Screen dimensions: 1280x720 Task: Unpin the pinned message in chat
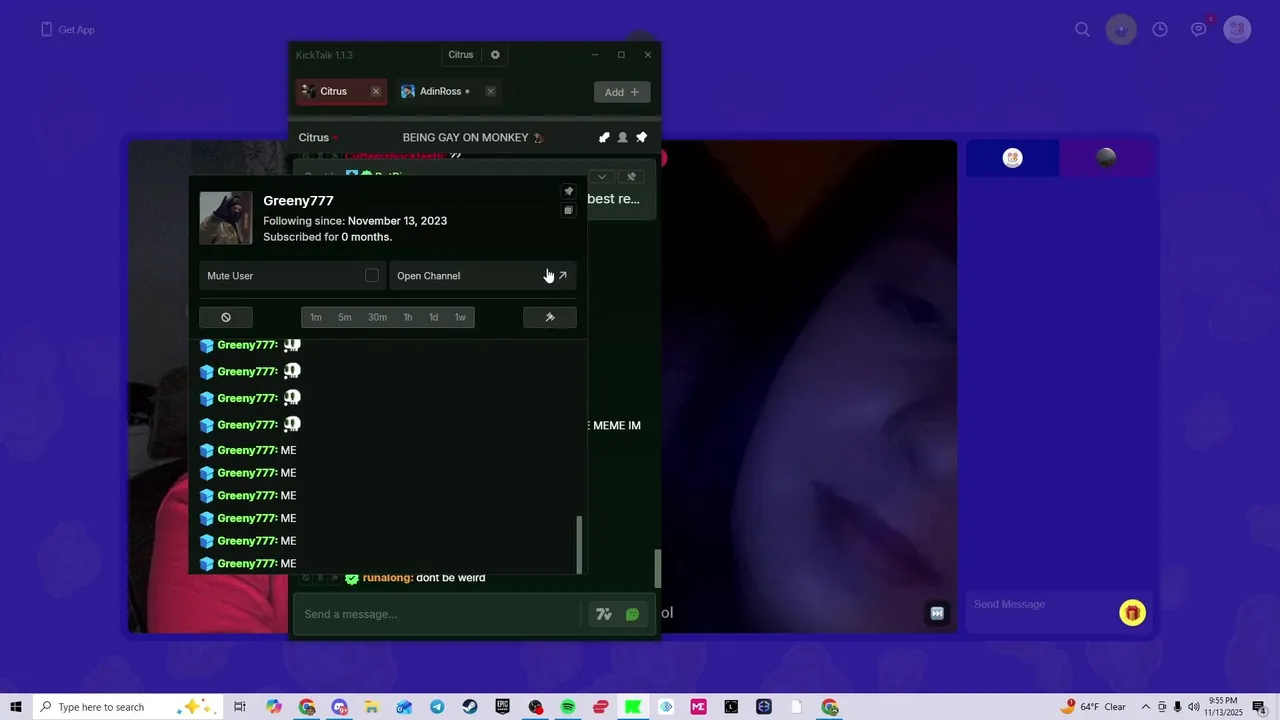click(631, 177)
